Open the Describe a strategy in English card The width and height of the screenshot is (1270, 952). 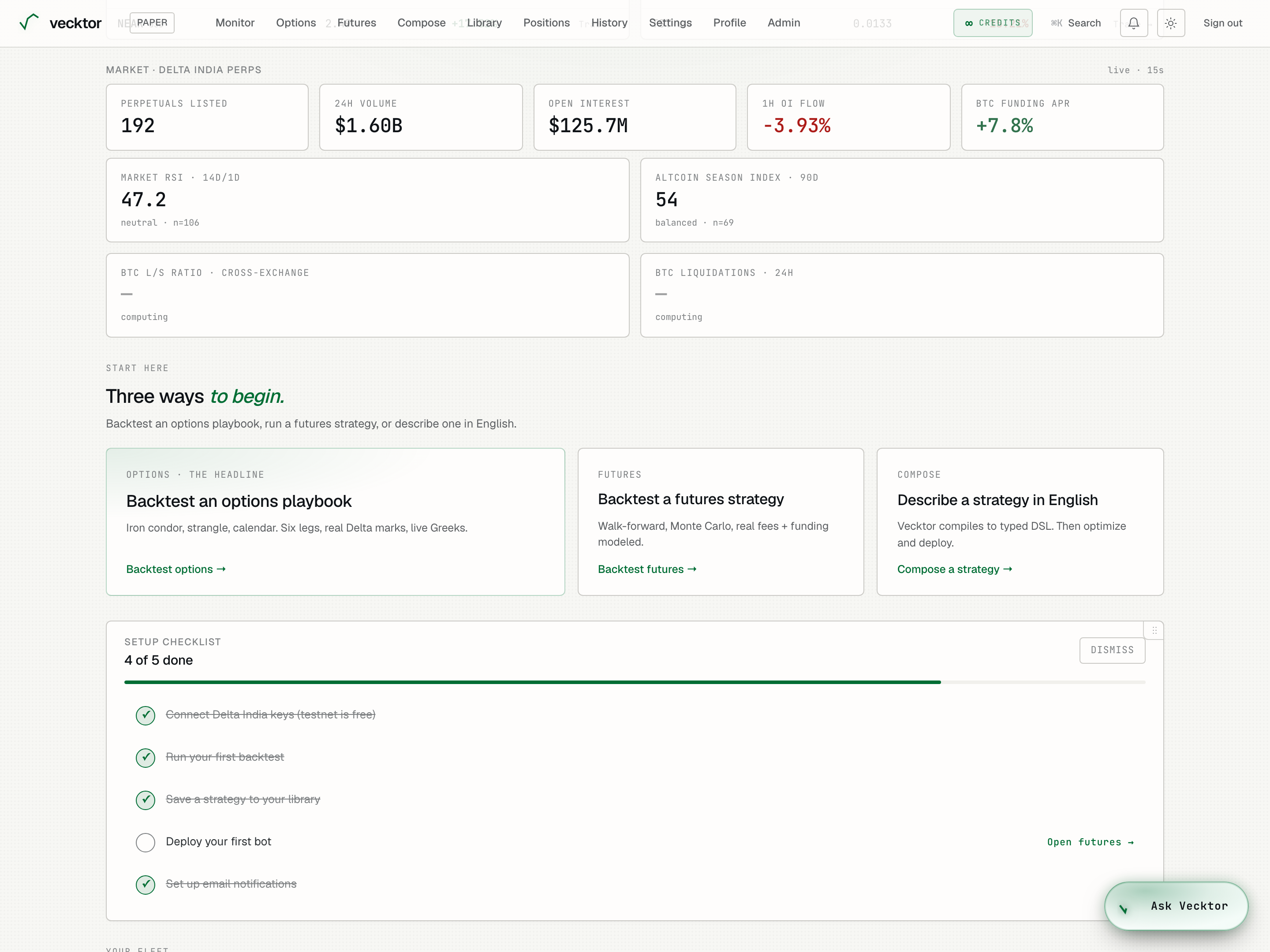tap(1020, 522)
